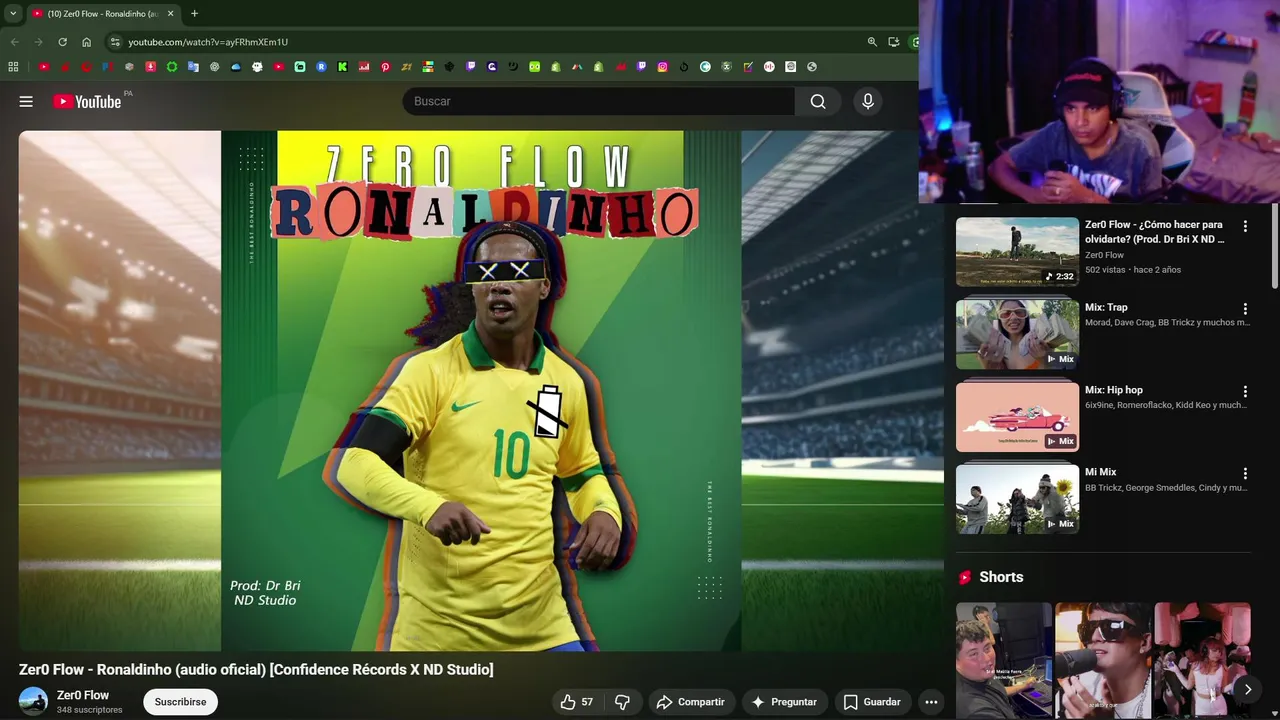The width and height of the screenshot is (1280, 720).
Task: Click 502 vistas · hace 2 años text
Action: (x=1133, y=270)
